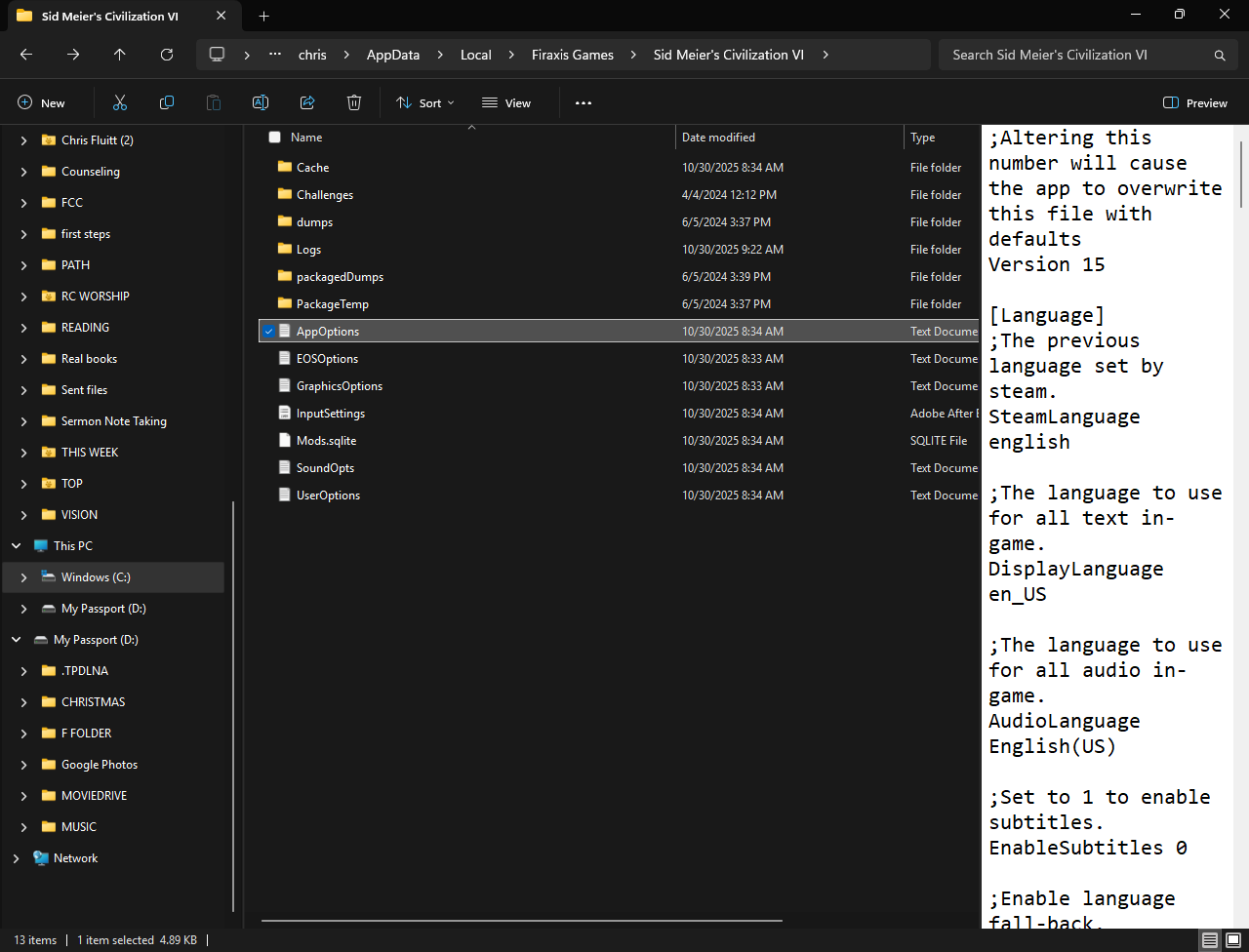Click the New button
The image size is (1249, 952).
pyautogui.click(x=42, y=102)
